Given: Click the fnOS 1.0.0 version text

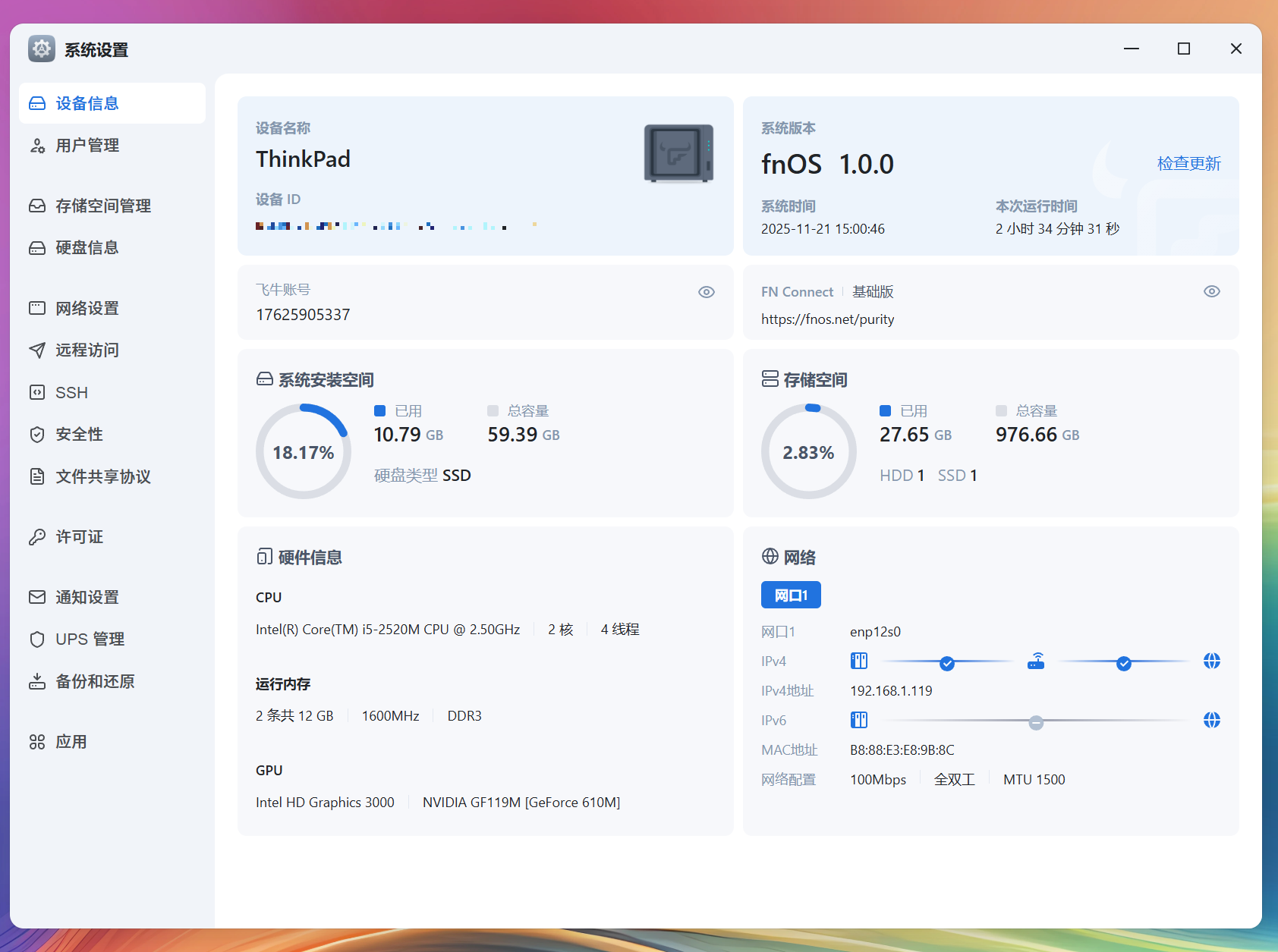Looking at the screenshot, I should tap(827, 164).
